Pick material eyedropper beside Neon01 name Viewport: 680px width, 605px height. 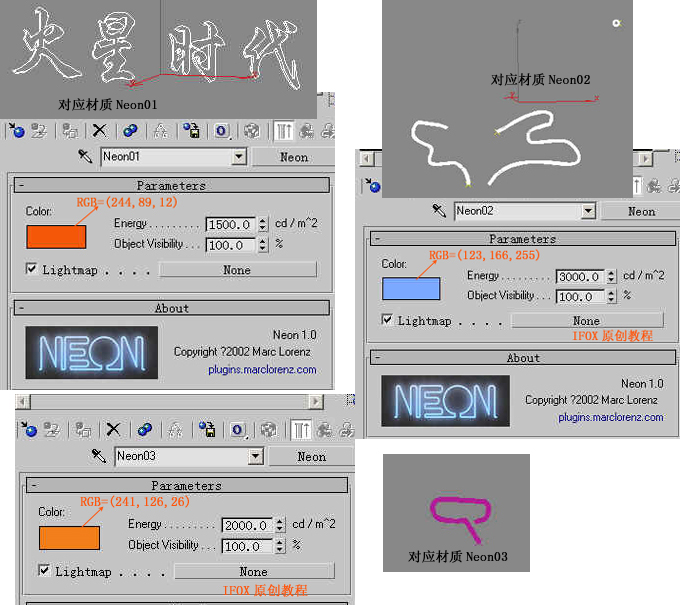[85, 156]
